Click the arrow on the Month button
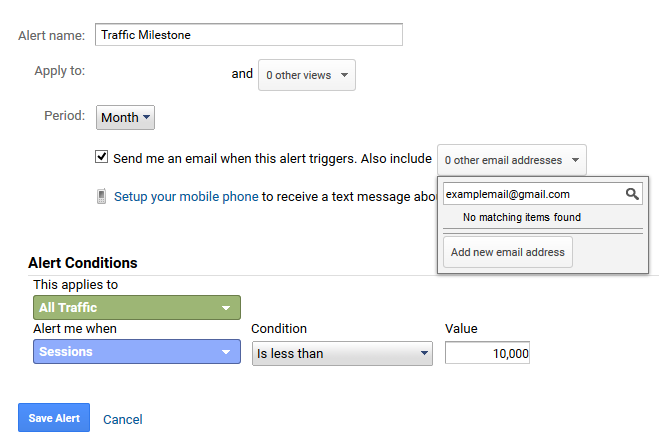The width and height of the screenshot is (659, 433). click(x=146, y=117)
